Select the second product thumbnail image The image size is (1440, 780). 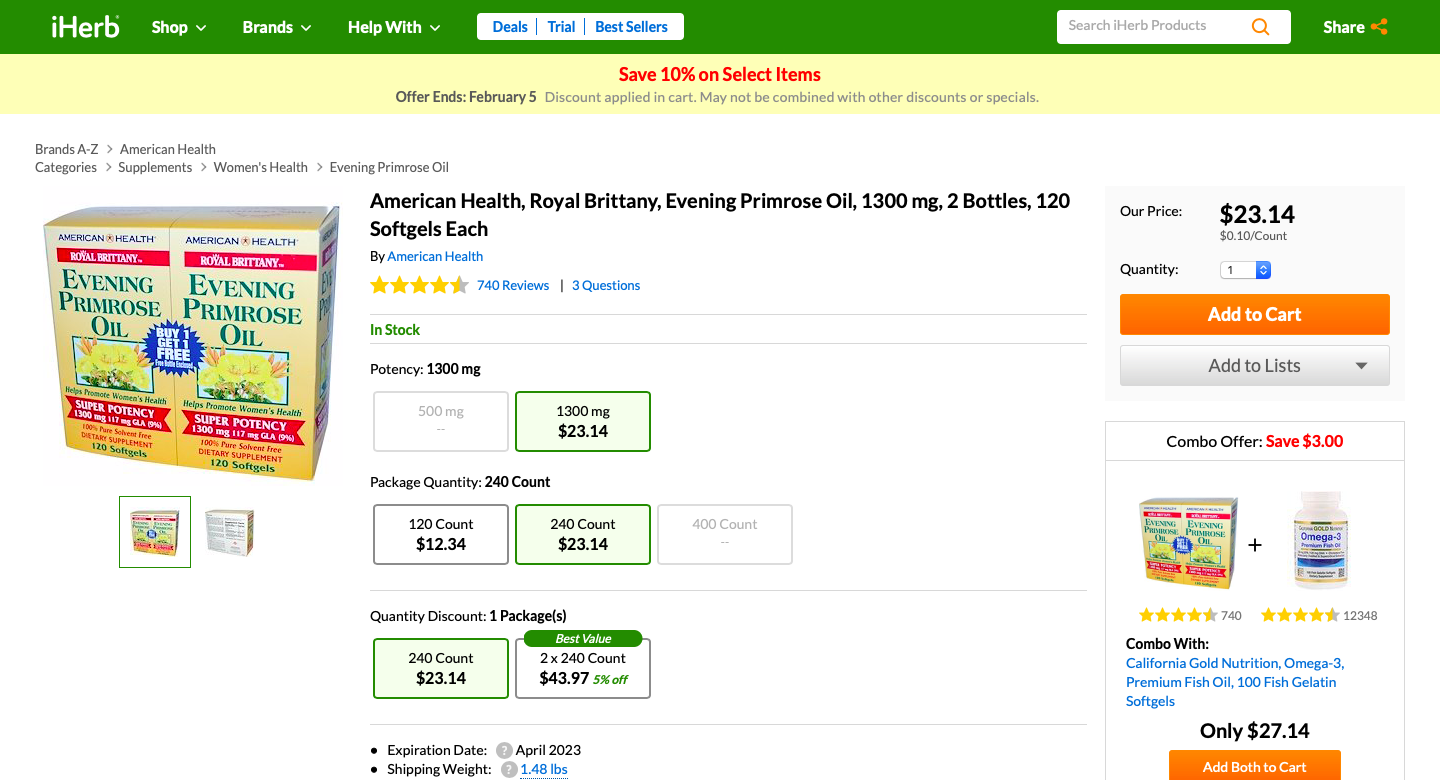coord(229,532)
